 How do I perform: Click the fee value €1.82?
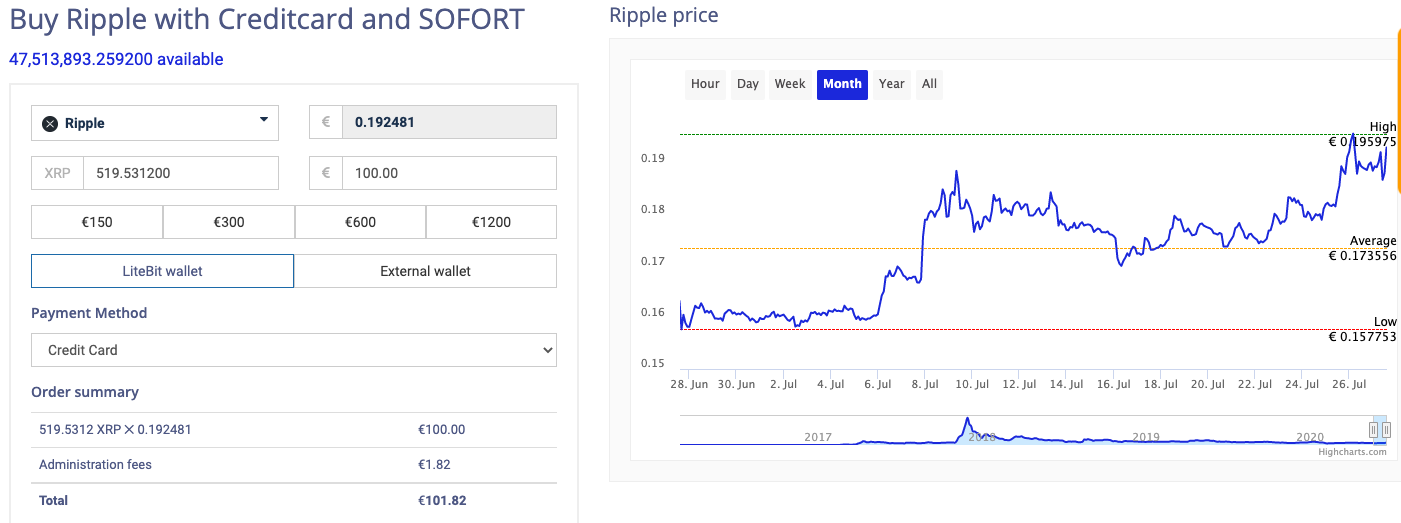coord(435,465)
